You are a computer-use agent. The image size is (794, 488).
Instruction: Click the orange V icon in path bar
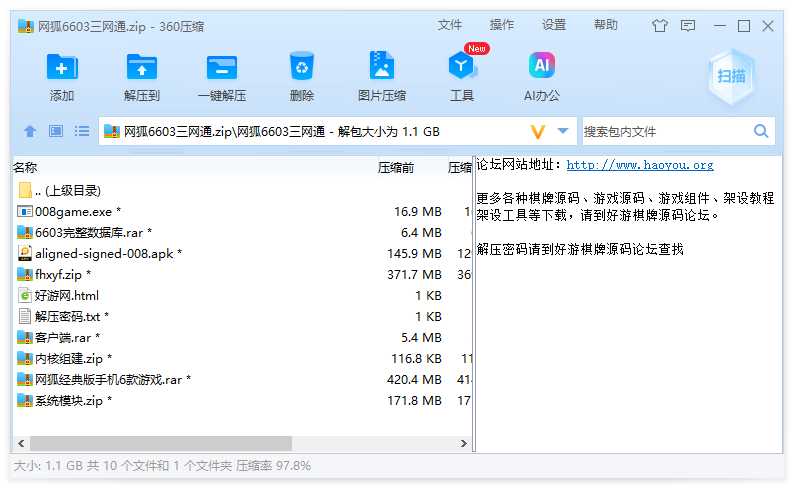tap(538, 132)
